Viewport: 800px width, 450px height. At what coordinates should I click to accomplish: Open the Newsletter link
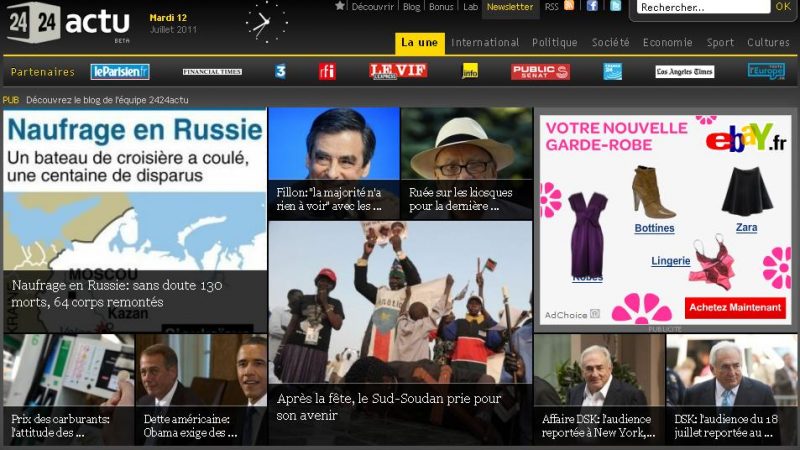510,7
